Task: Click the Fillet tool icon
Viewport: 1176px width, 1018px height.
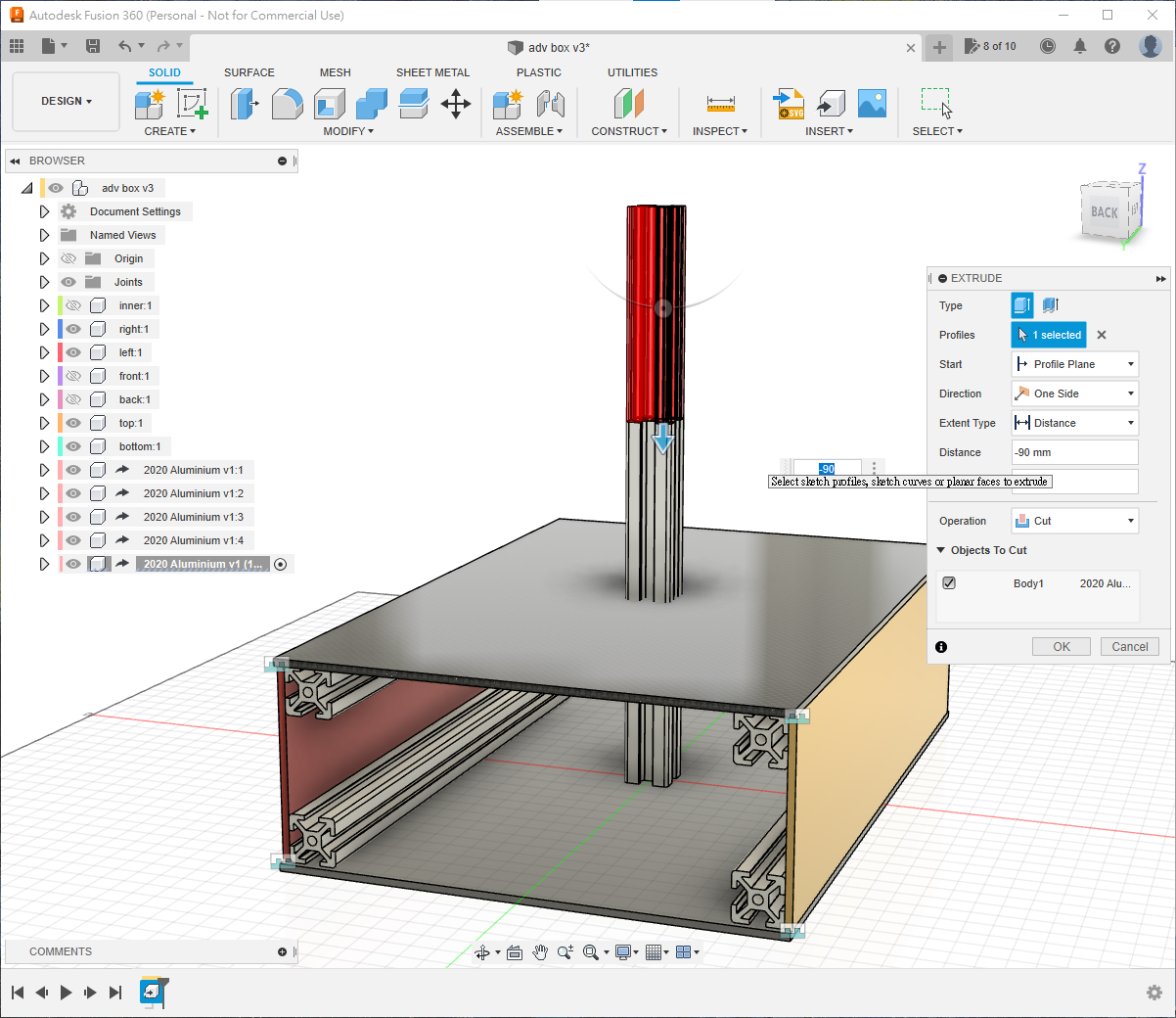Action: tap(287, 104)
